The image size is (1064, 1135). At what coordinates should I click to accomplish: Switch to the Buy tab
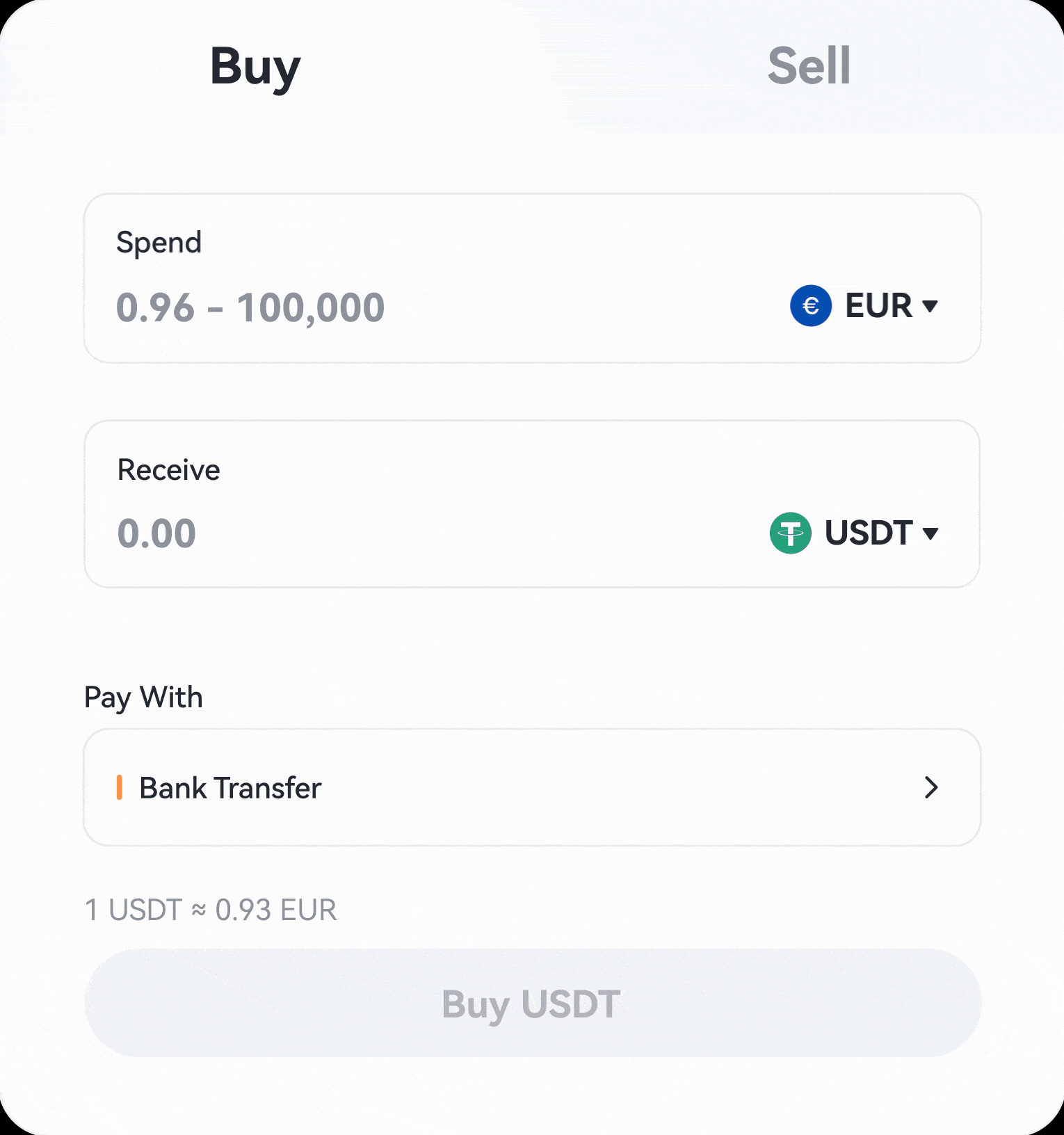tap(255, 67)
